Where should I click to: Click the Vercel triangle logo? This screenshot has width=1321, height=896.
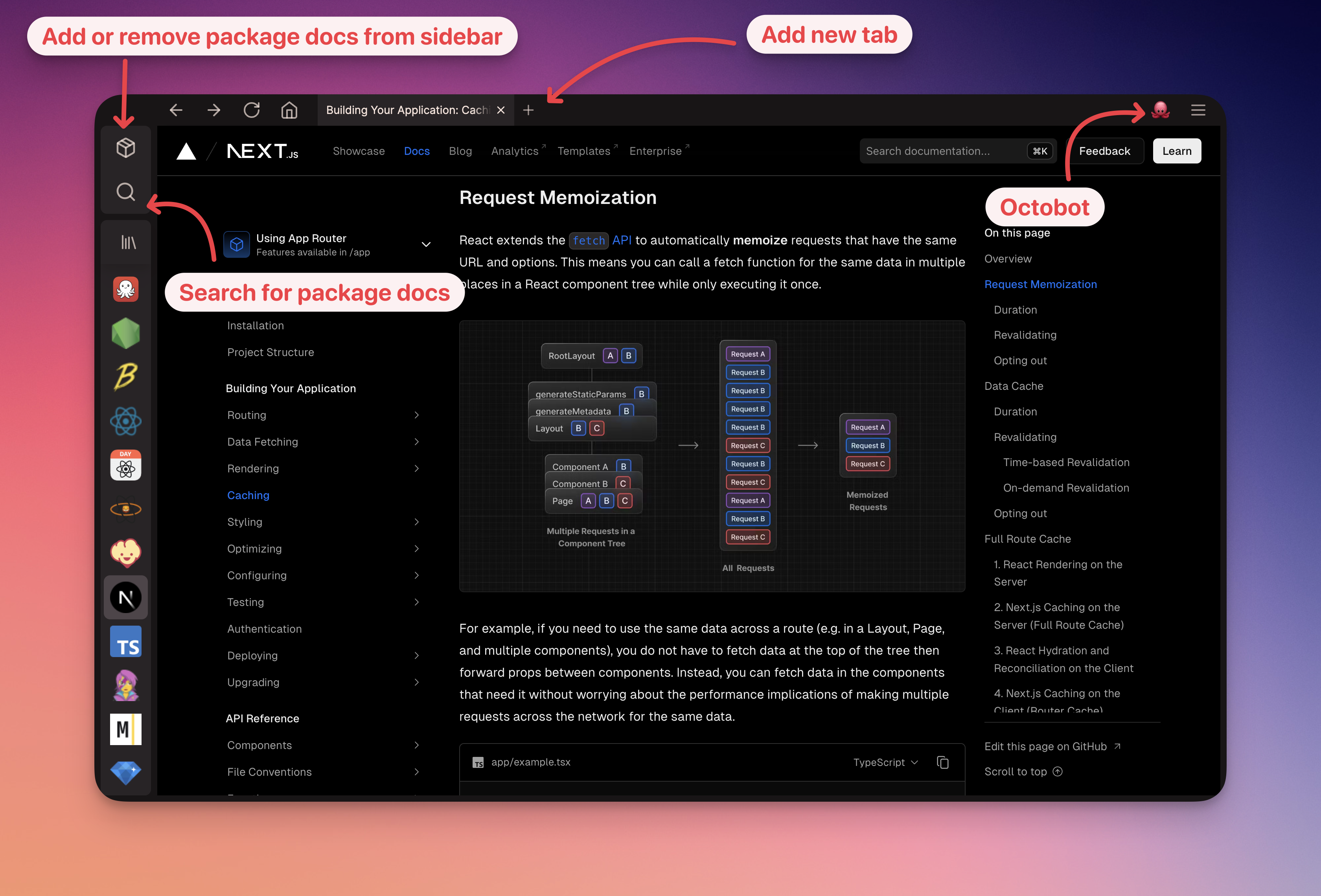(x=186, y=151)
